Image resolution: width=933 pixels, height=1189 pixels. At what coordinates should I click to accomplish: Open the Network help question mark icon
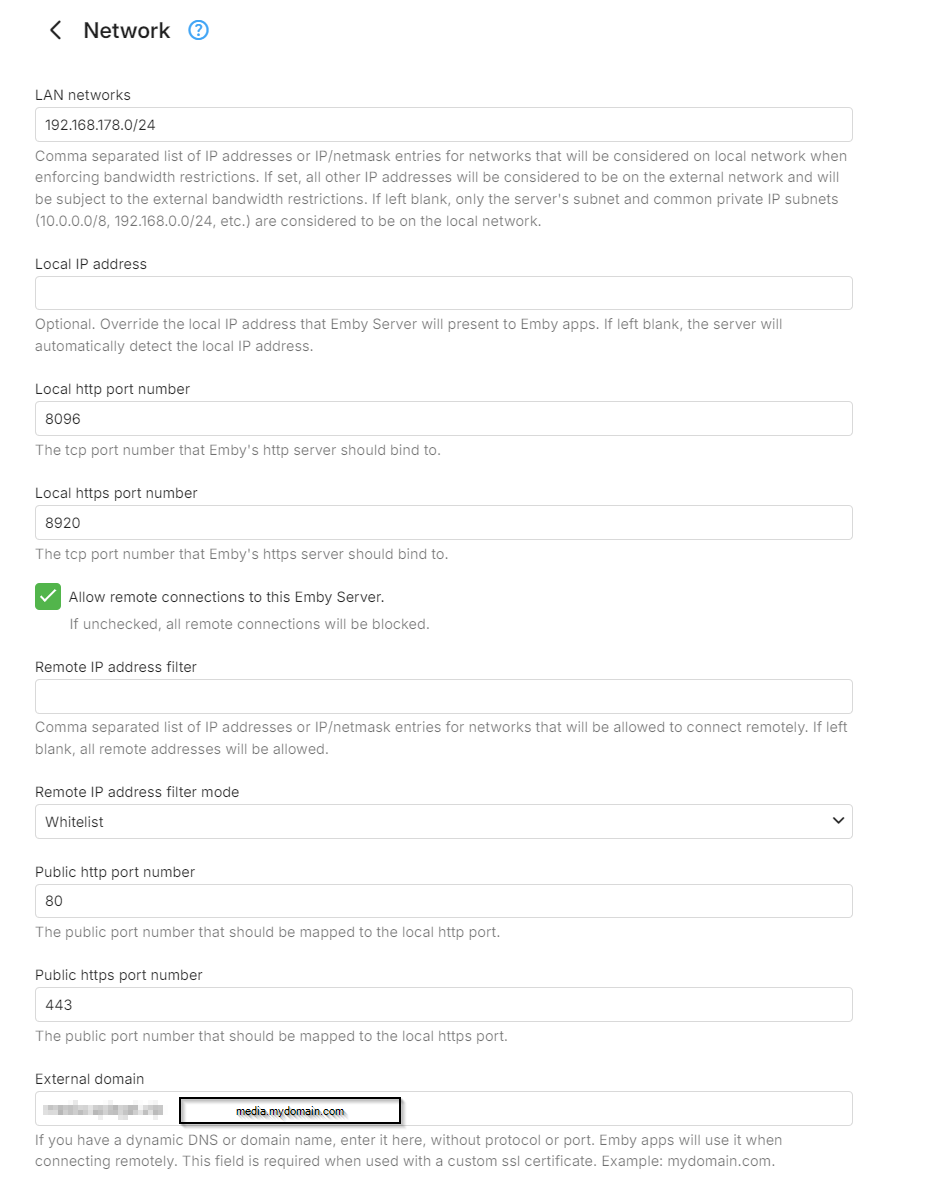(x=199, y=31)
